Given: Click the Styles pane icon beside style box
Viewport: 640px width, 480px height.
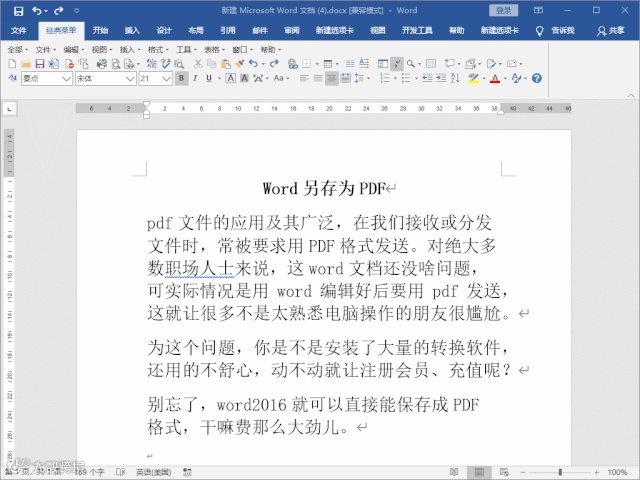Looking at the screenshot, I should pyautogui.click(x=13, y=78).
